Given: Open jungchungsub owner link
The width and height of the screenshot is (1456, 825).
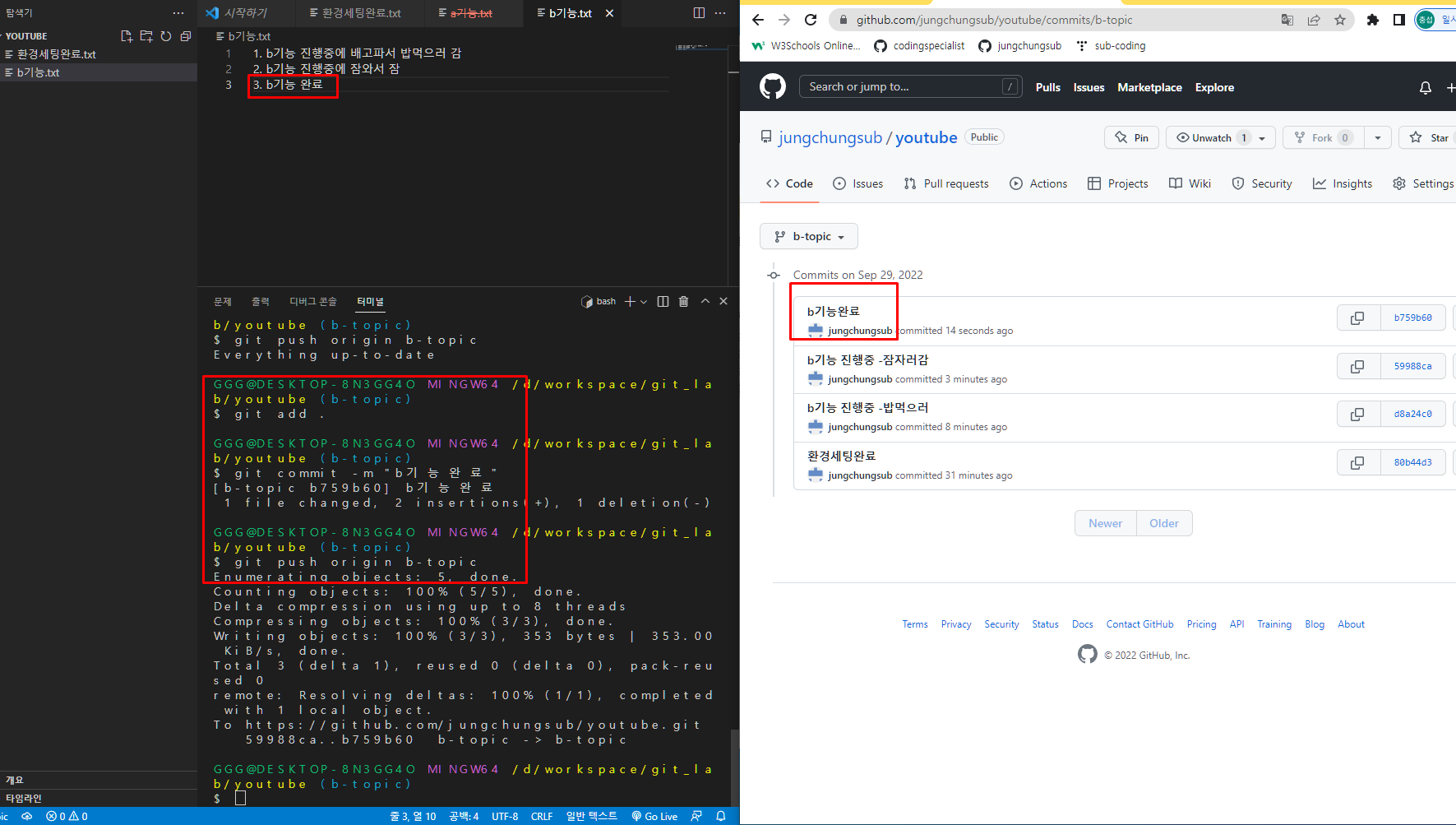Looking at the screenshot, I should [830, 137].
